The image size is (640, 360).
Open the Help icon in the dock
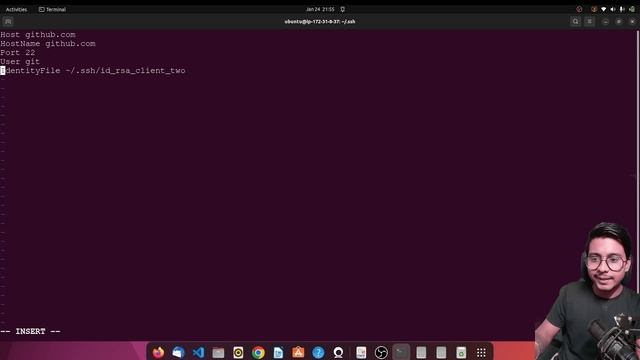318,352
